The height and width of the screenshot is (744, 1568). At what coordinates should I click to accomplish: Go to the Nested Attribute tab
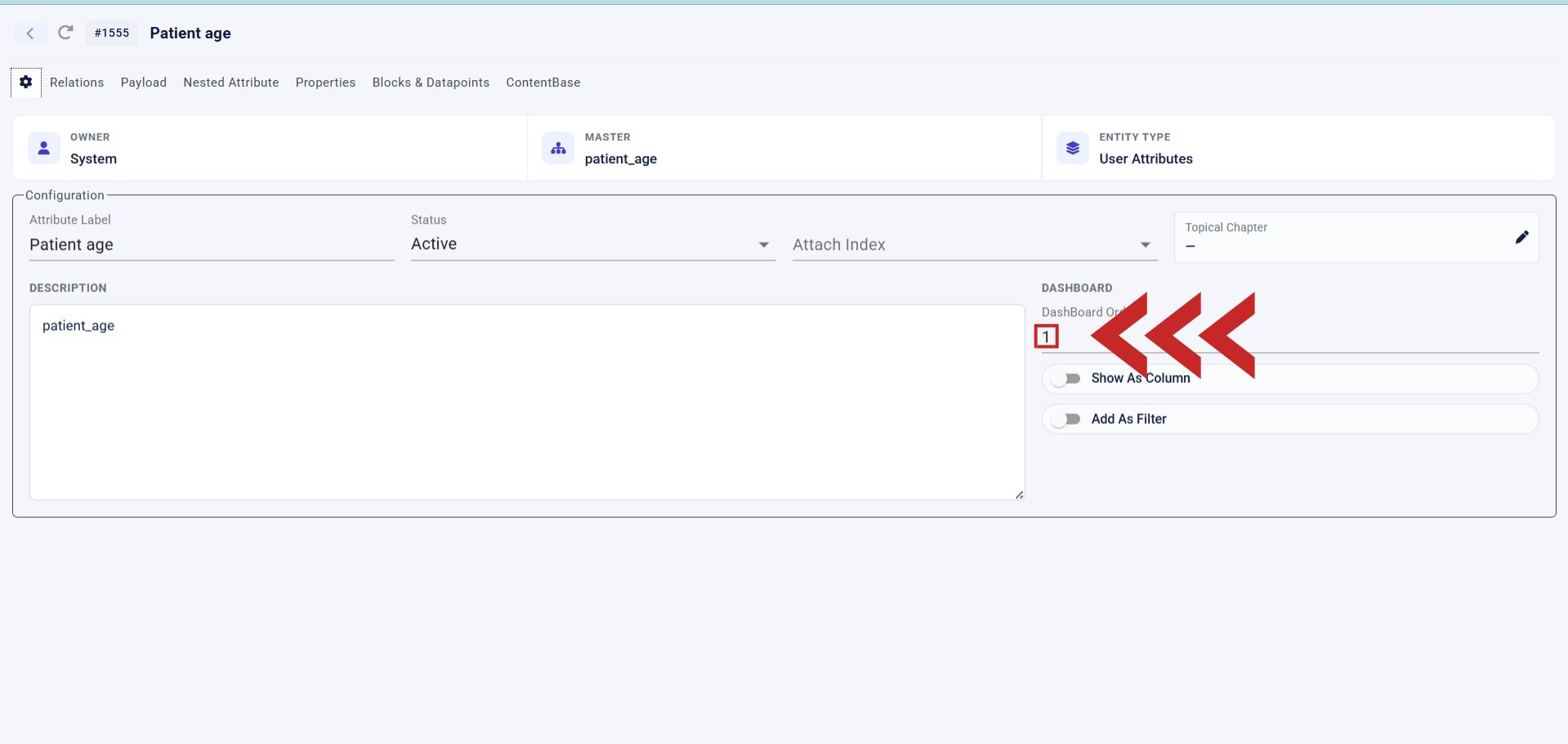tap(231, 82)
